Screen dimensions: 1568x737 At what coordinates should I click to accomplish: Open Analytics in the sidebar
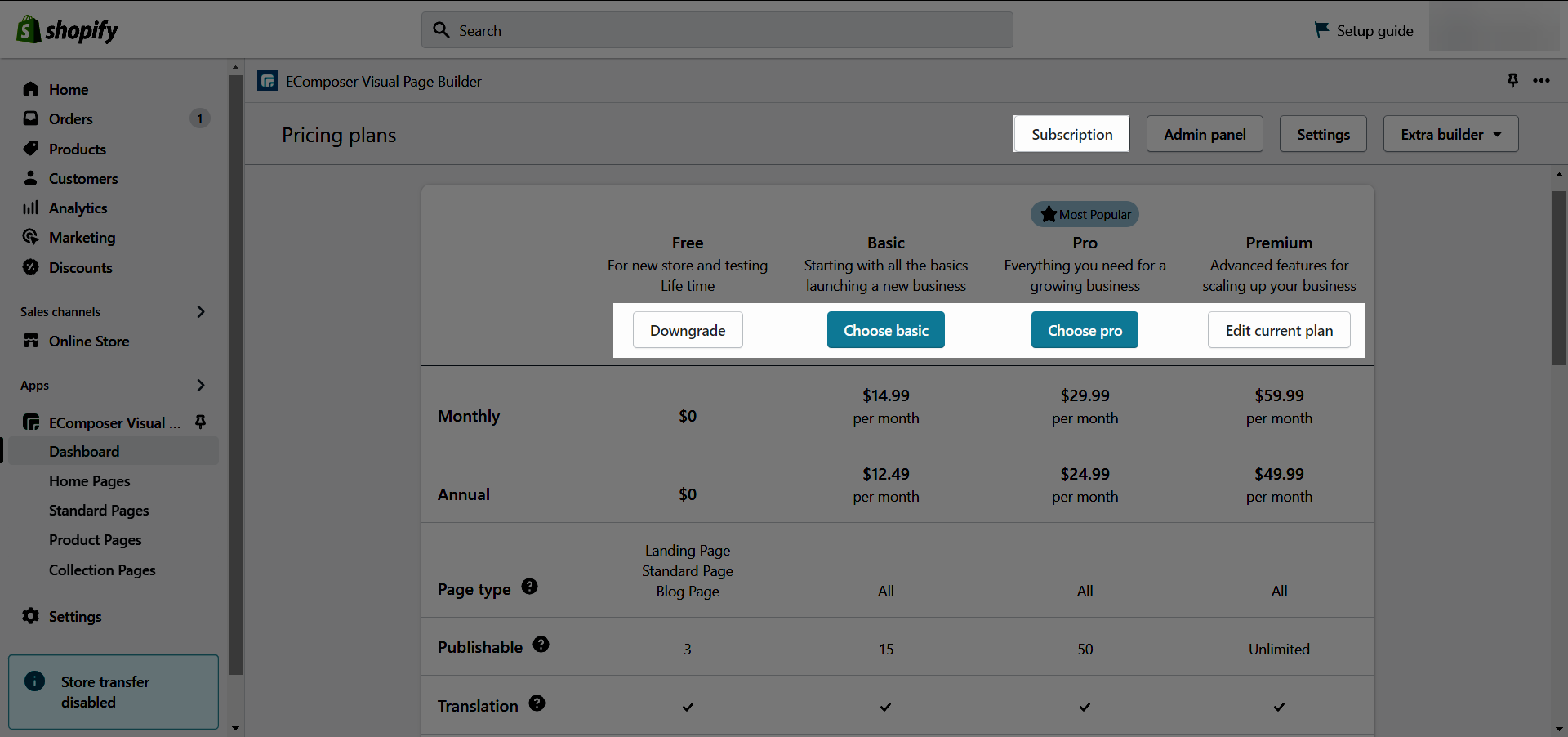tap(78, 208)
